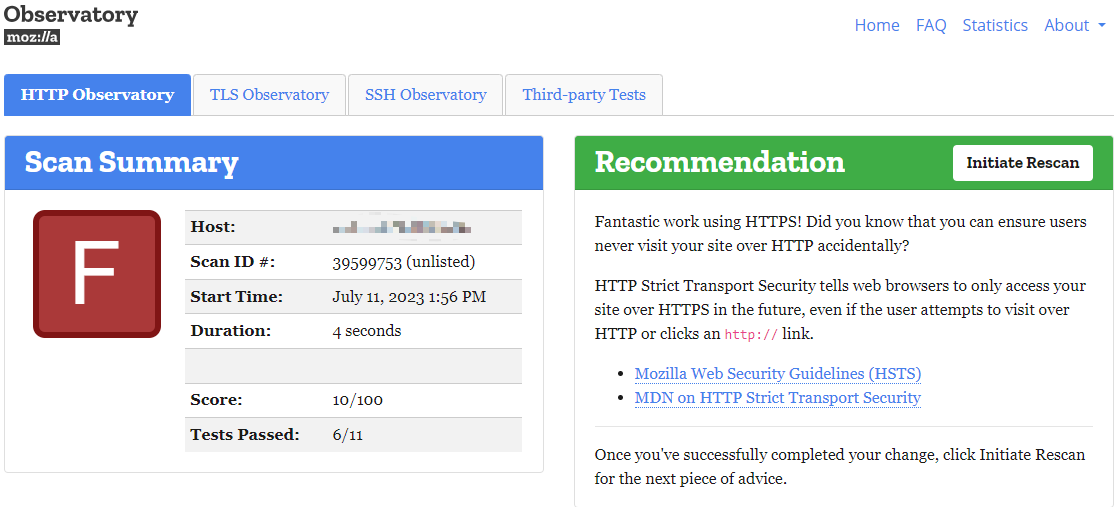Screen dimensions: 1117x507
Task: Open the About dropdown menu
Action: click(1074, 25)
